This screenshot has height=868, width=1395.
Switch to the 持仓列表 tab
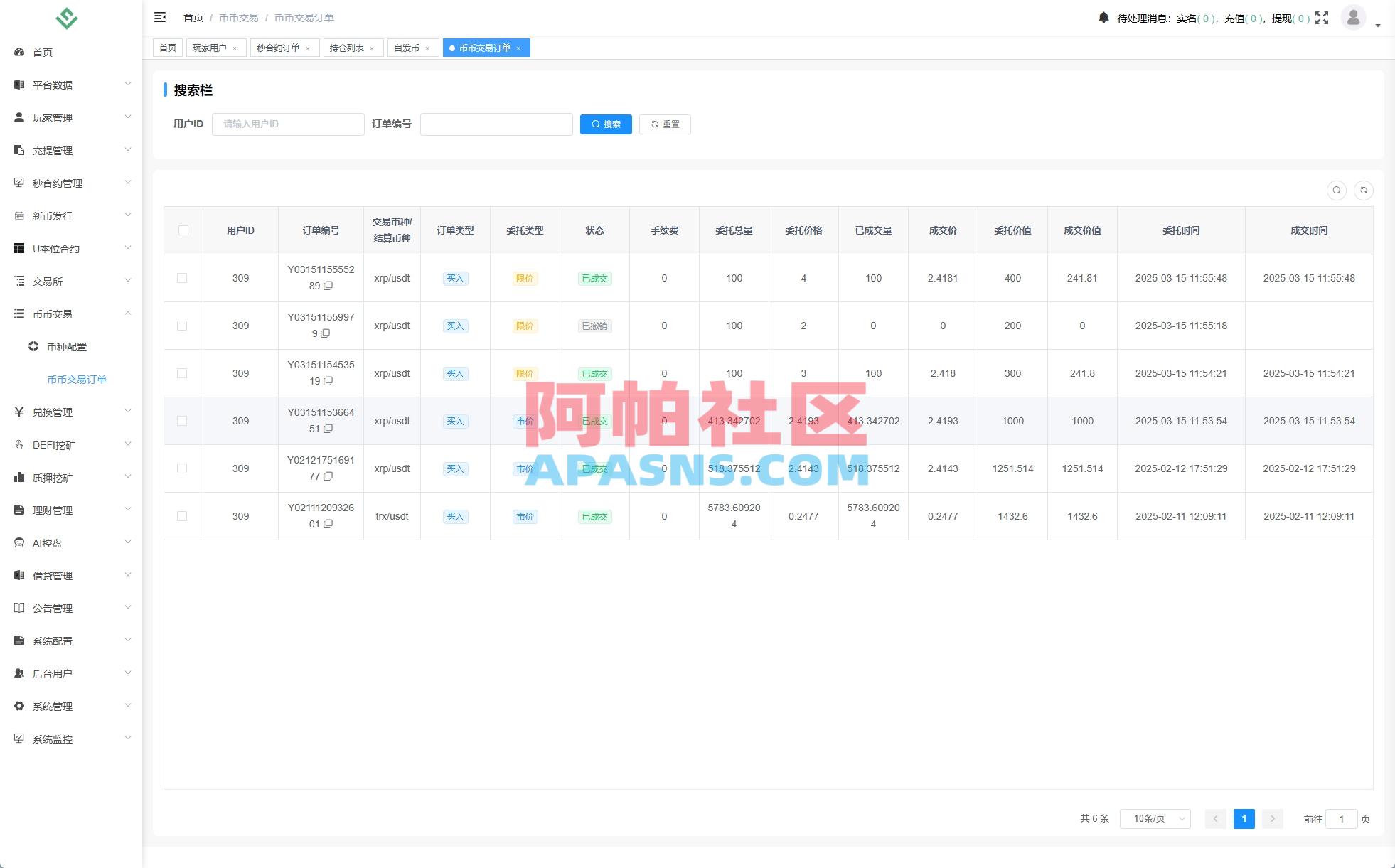click(348, 48)
